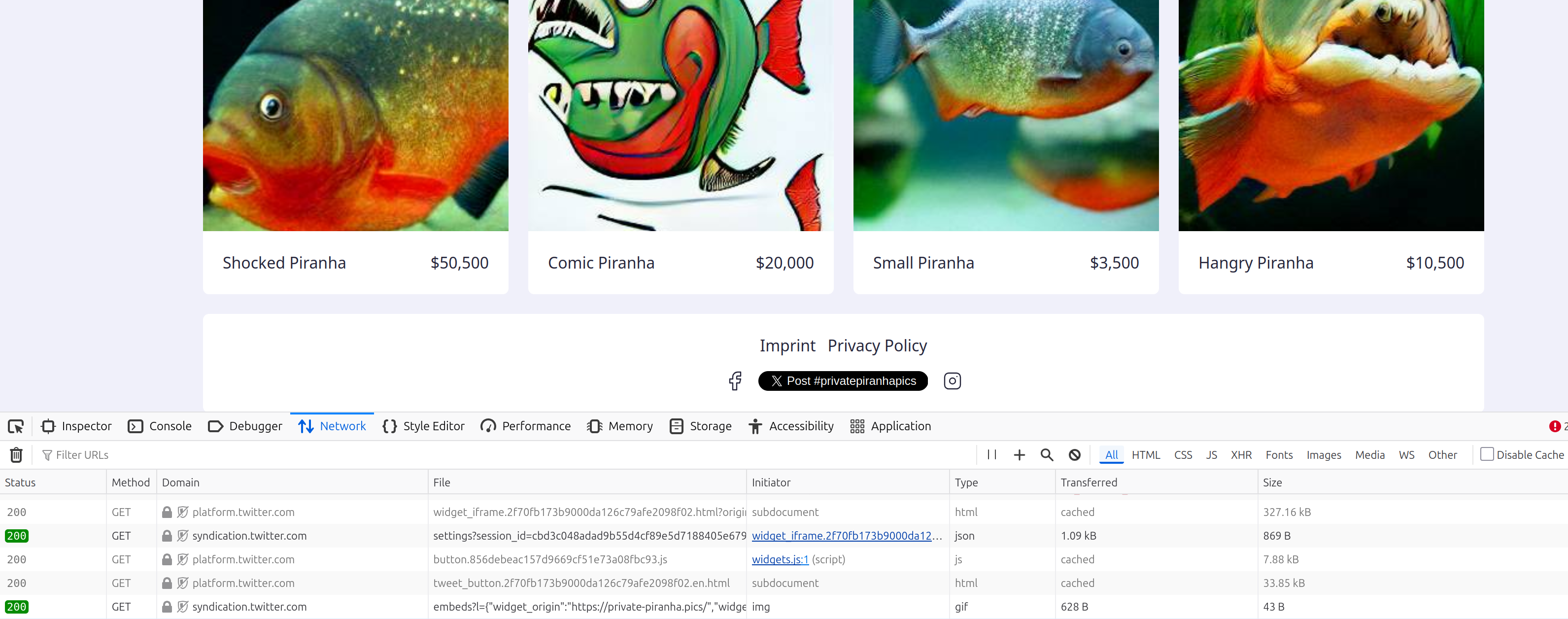Click the Facebook icon in footer
1568x619 pixels.
(735, 381)
